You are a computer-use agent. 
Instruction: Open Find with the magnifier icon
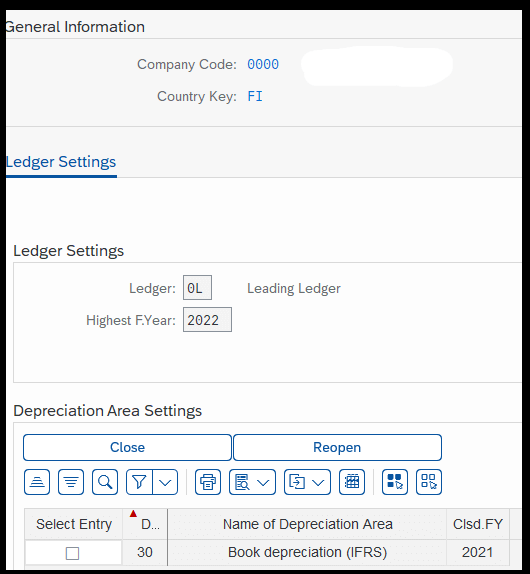point(105,482)
